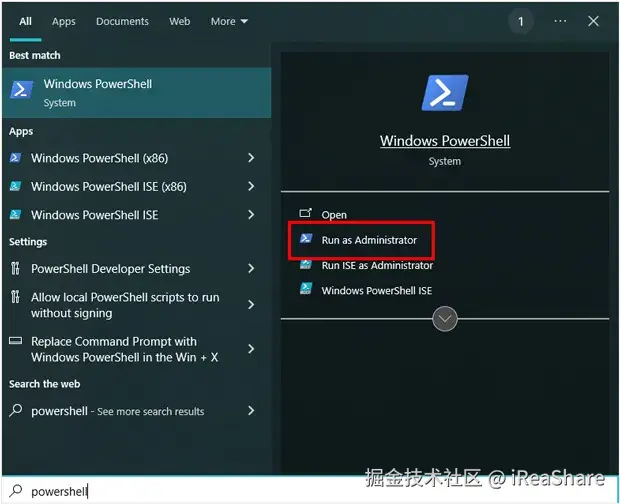Expand chevron for Allow local PowerShell scripts
Image resolution: width=620 pixels, height=504 pixels.
click(x=251, y=305)
